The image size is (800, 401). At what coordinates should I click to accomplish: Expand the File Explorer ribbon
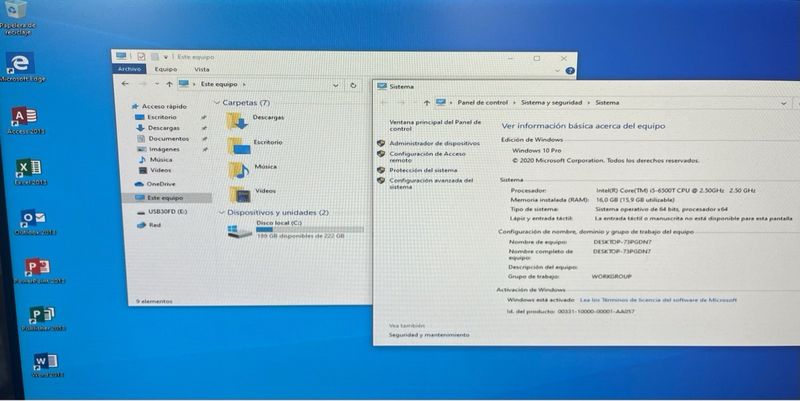pyautogui.click(x=558, y=71)
